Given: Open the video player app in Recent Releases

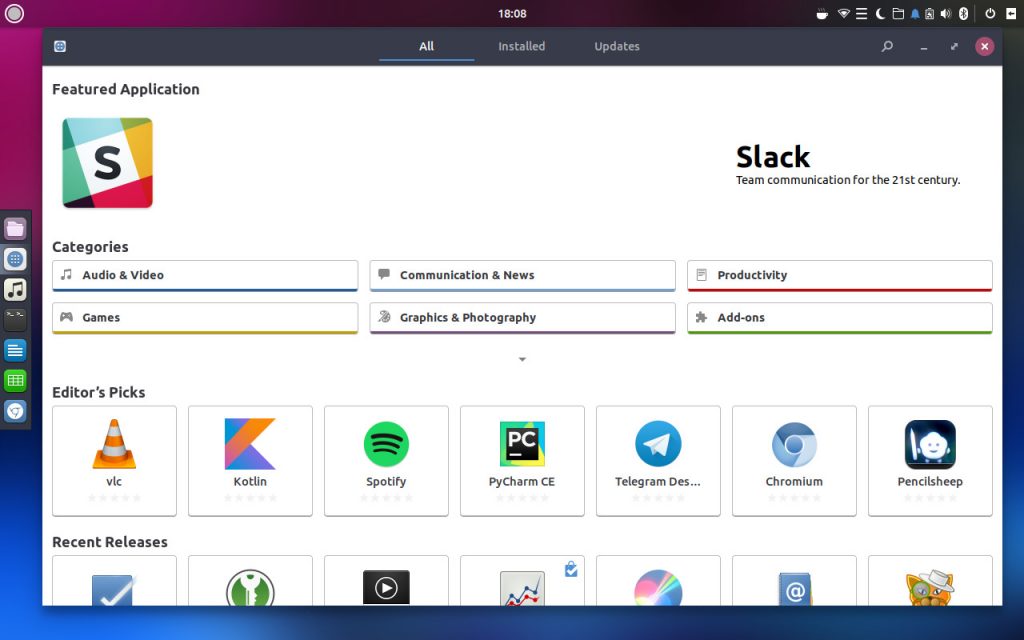Looking at the screenshot, I should click(x=386, y=581).
